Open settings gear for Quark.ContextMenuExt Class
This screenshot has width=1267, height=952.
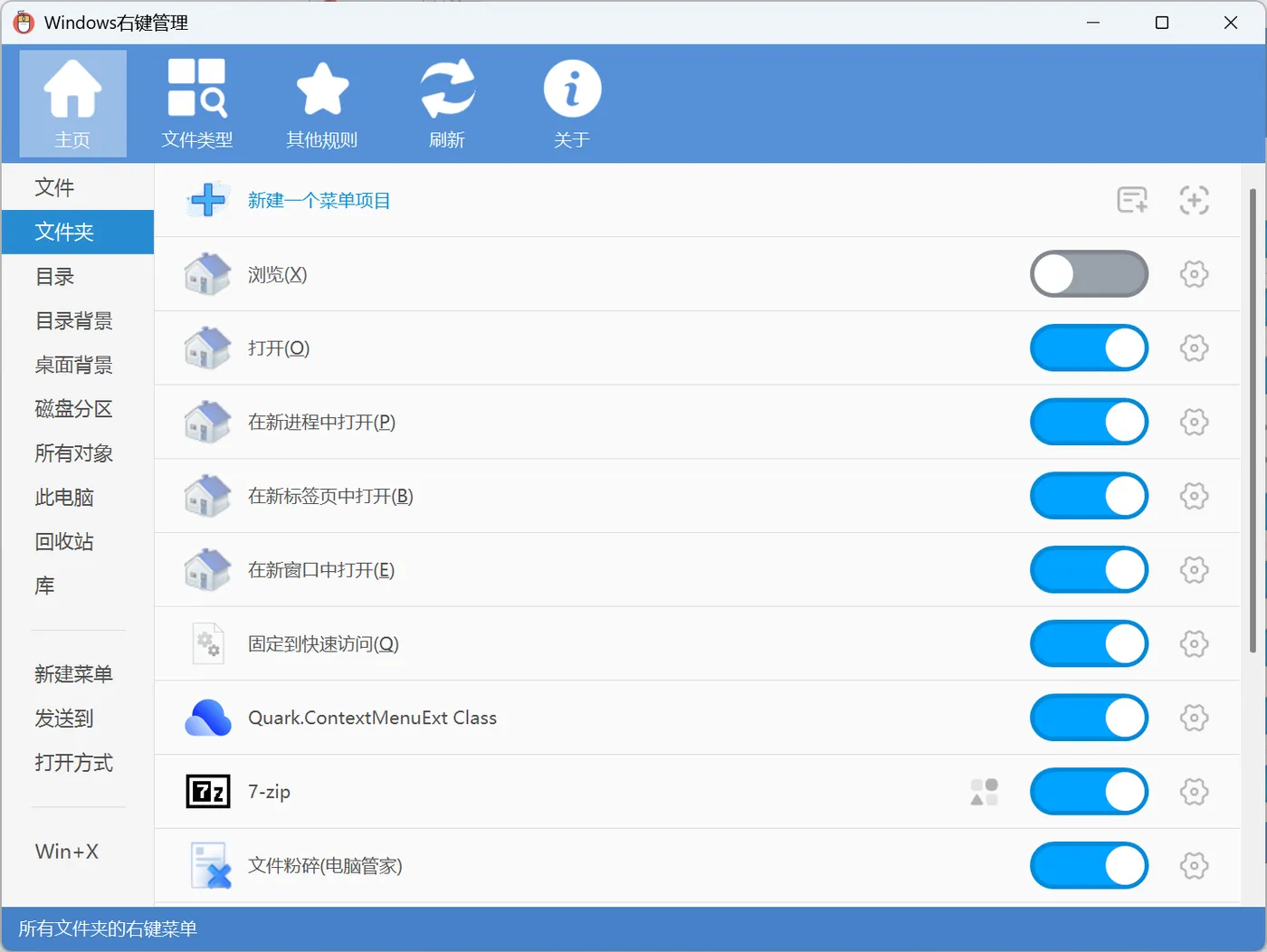pos(1194,718)
